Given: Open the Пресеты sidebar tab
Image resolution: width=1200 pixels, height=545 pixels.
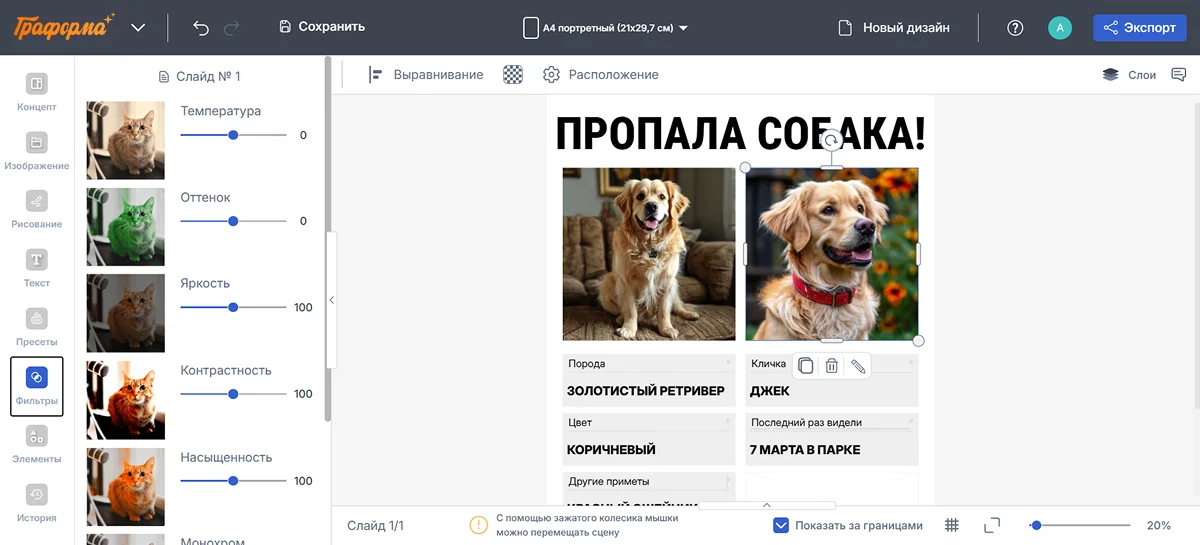Looking at the screenshot, I should [37, 327].
